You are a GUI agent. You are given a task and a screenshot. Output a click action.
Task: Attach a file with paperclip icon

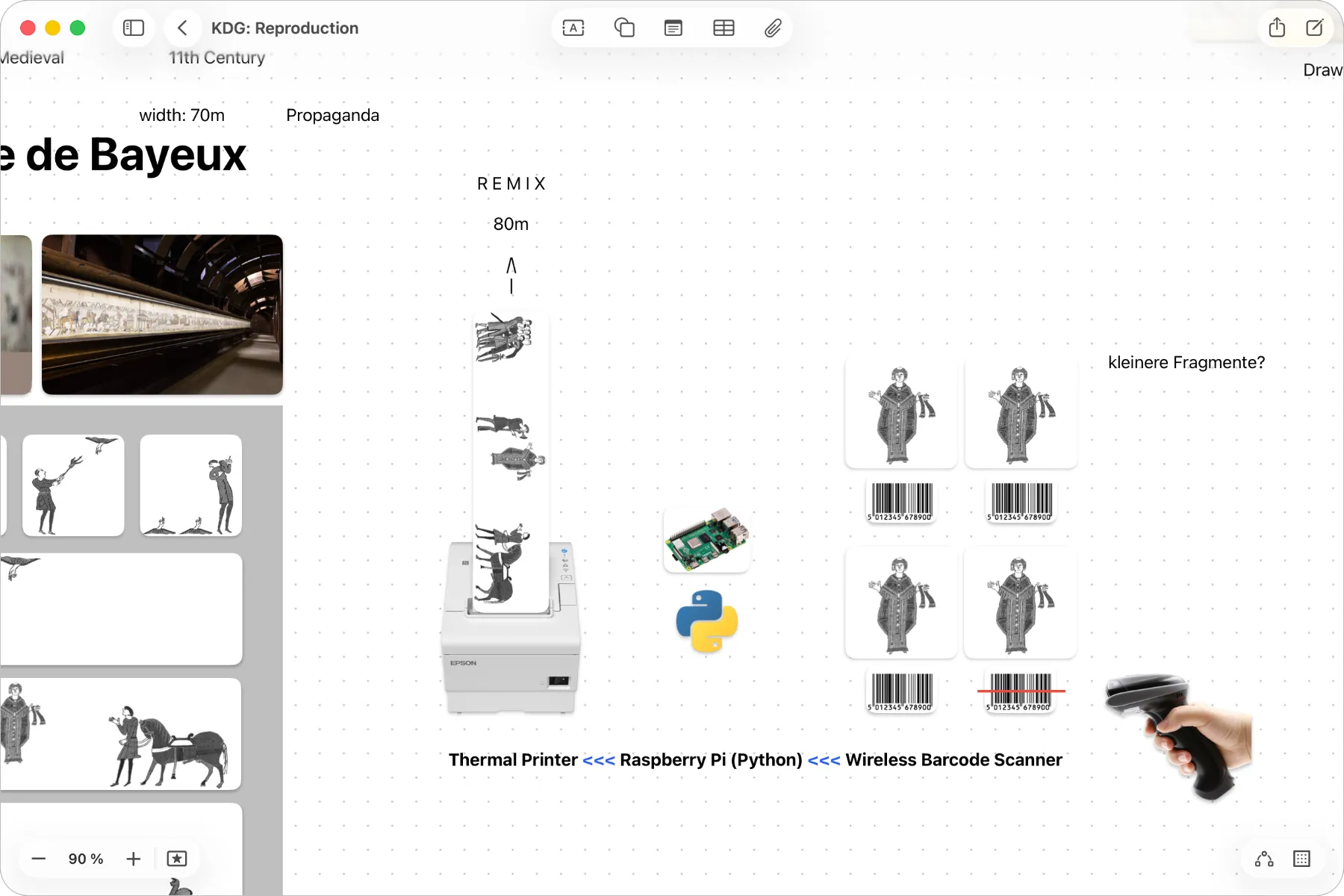tap(773, 28)
